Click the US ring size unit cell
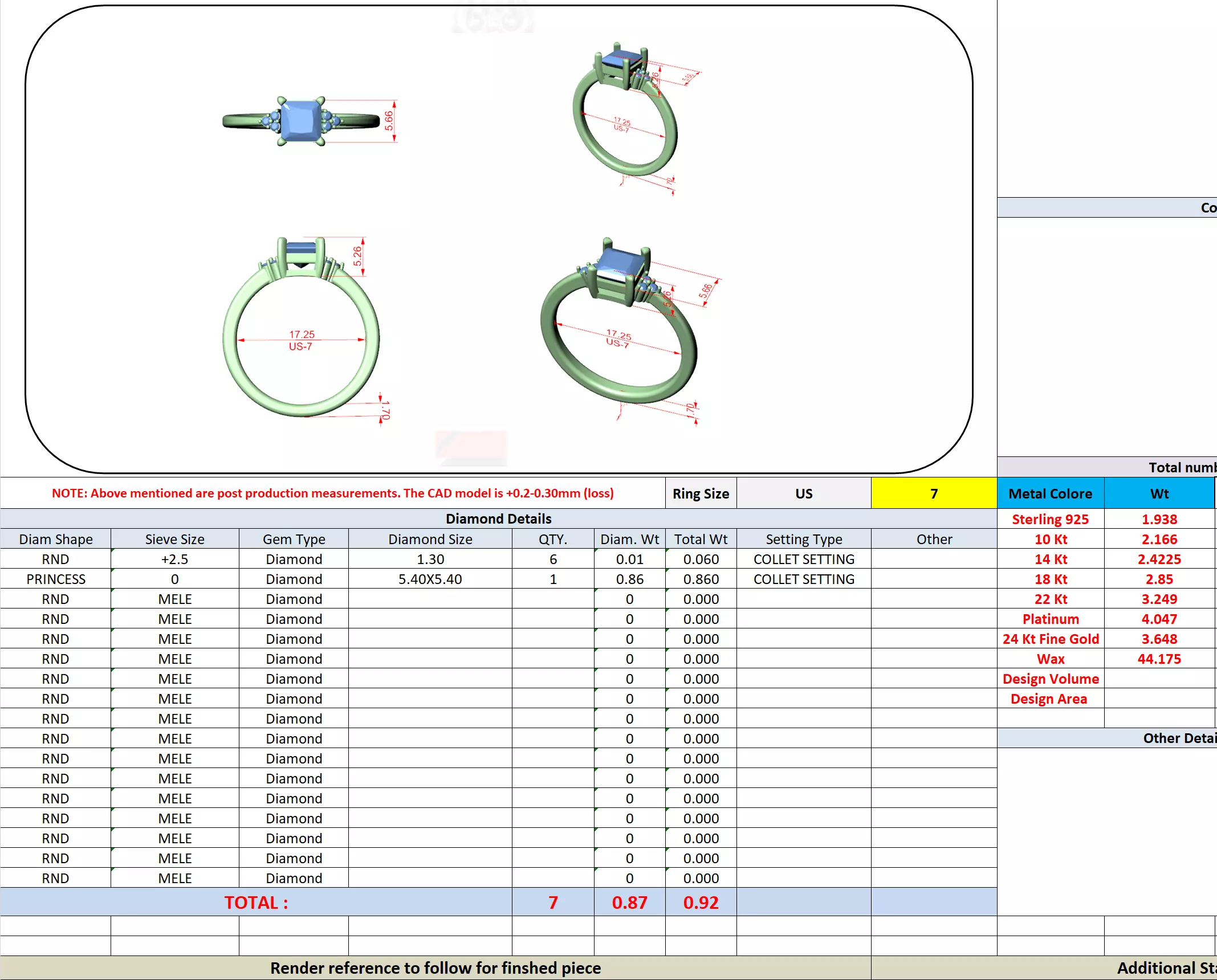 pyautogui.click(x=803, y=493)
